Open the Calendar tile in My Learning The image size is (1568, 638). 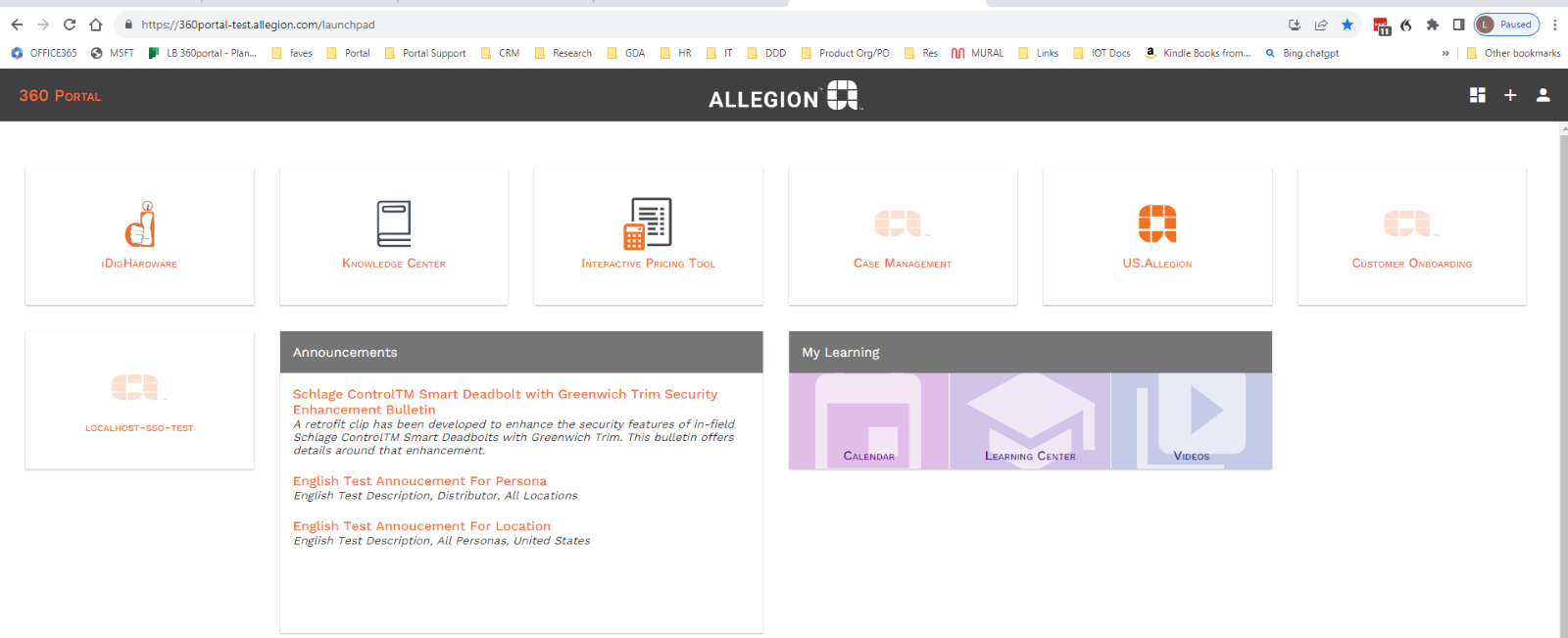pyautogui.click(x=869, y=420)
